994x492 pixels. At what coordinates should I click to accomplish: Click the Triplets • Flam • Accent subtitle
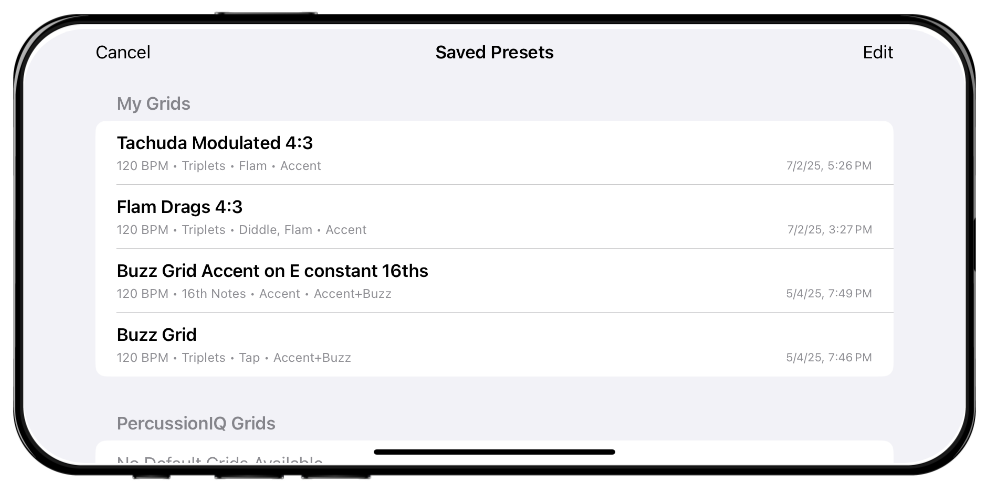point(251,166)
